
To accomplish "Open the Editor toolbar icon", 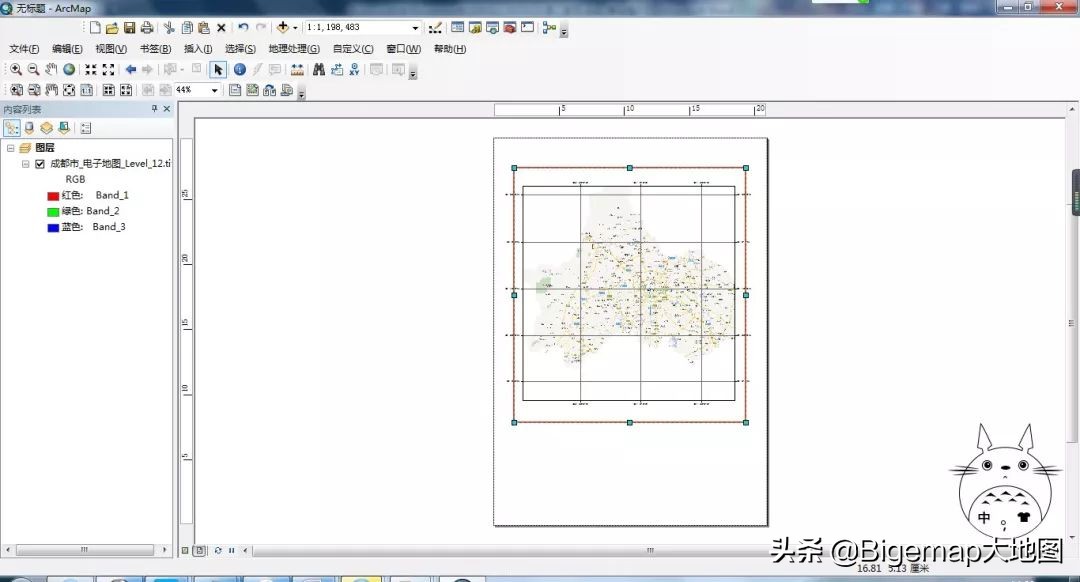I will point(435,28).
